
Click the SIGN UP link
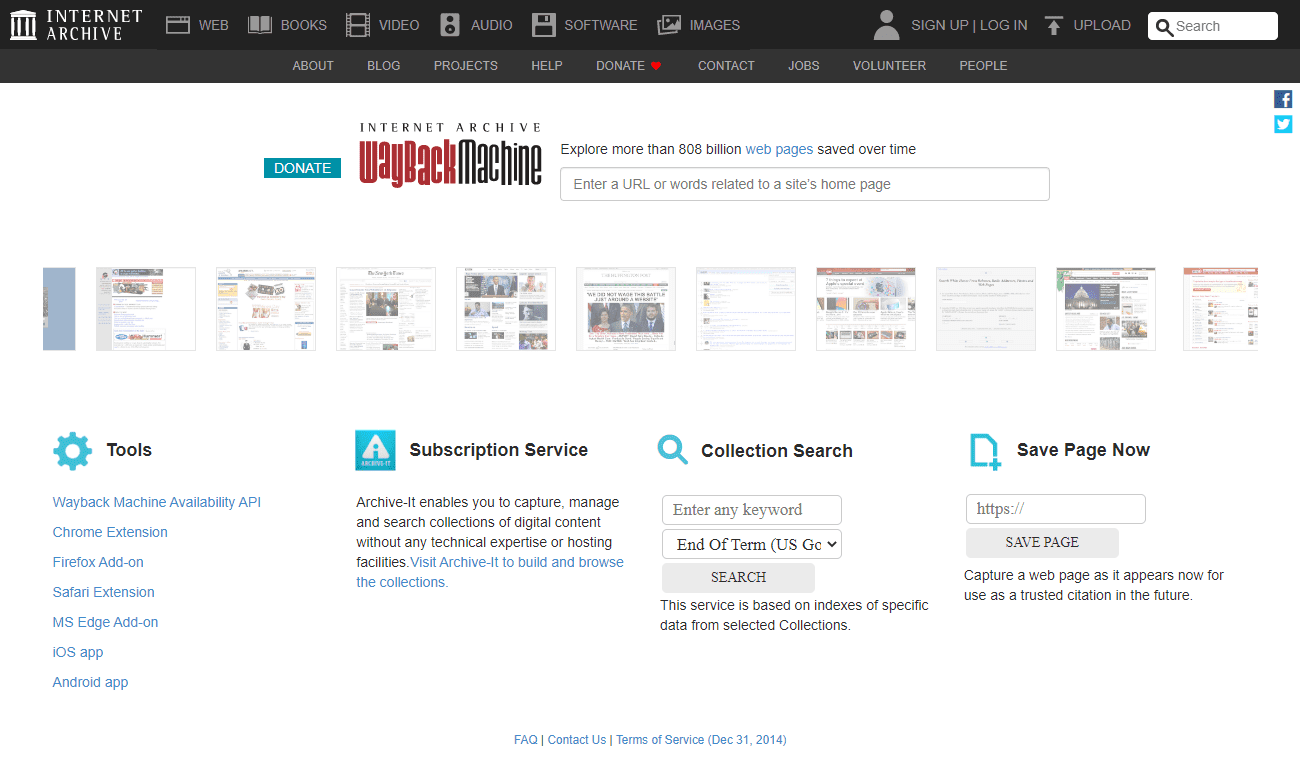940,25
